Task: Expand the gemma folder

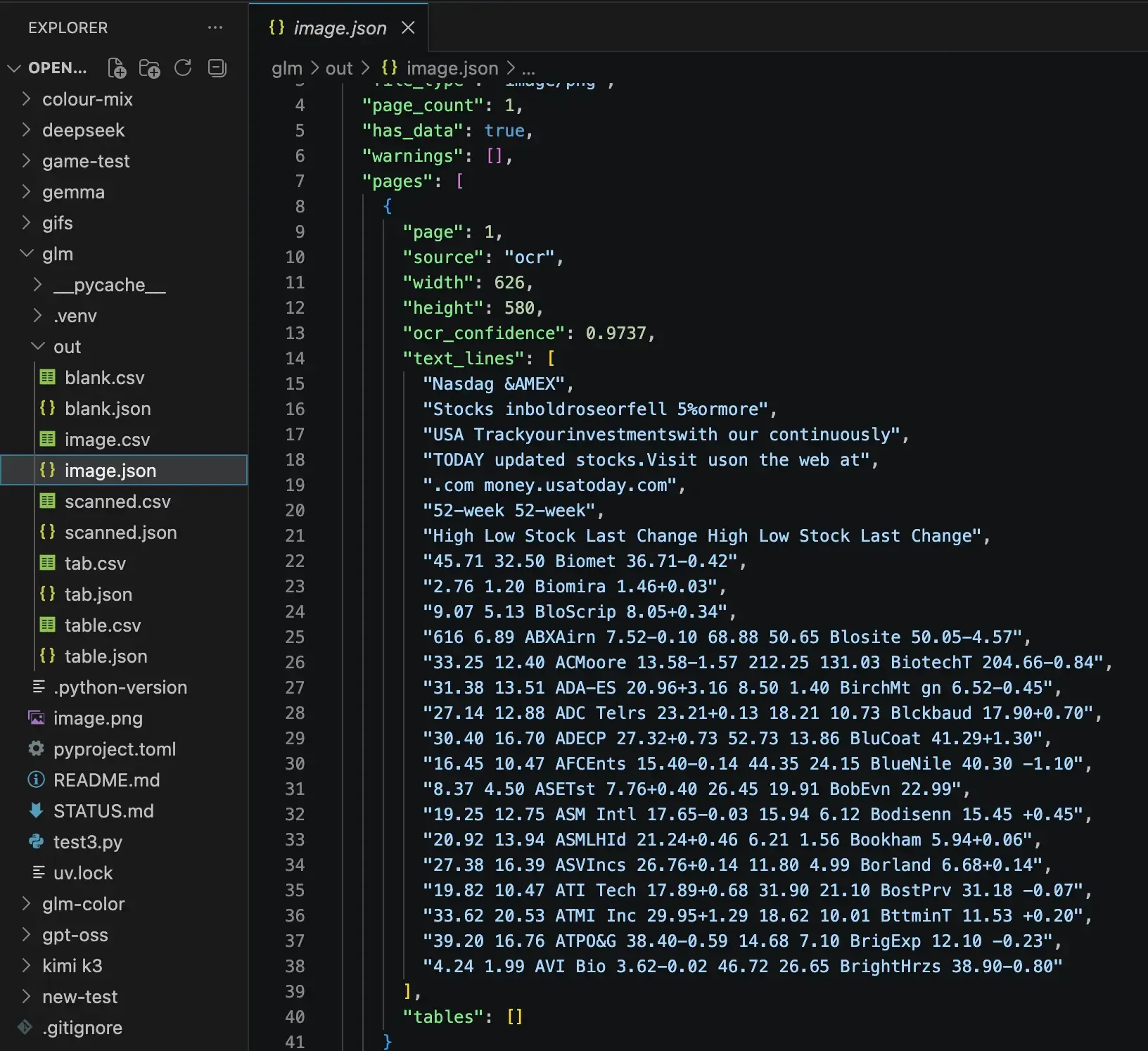Action: (x=26, y=192)
